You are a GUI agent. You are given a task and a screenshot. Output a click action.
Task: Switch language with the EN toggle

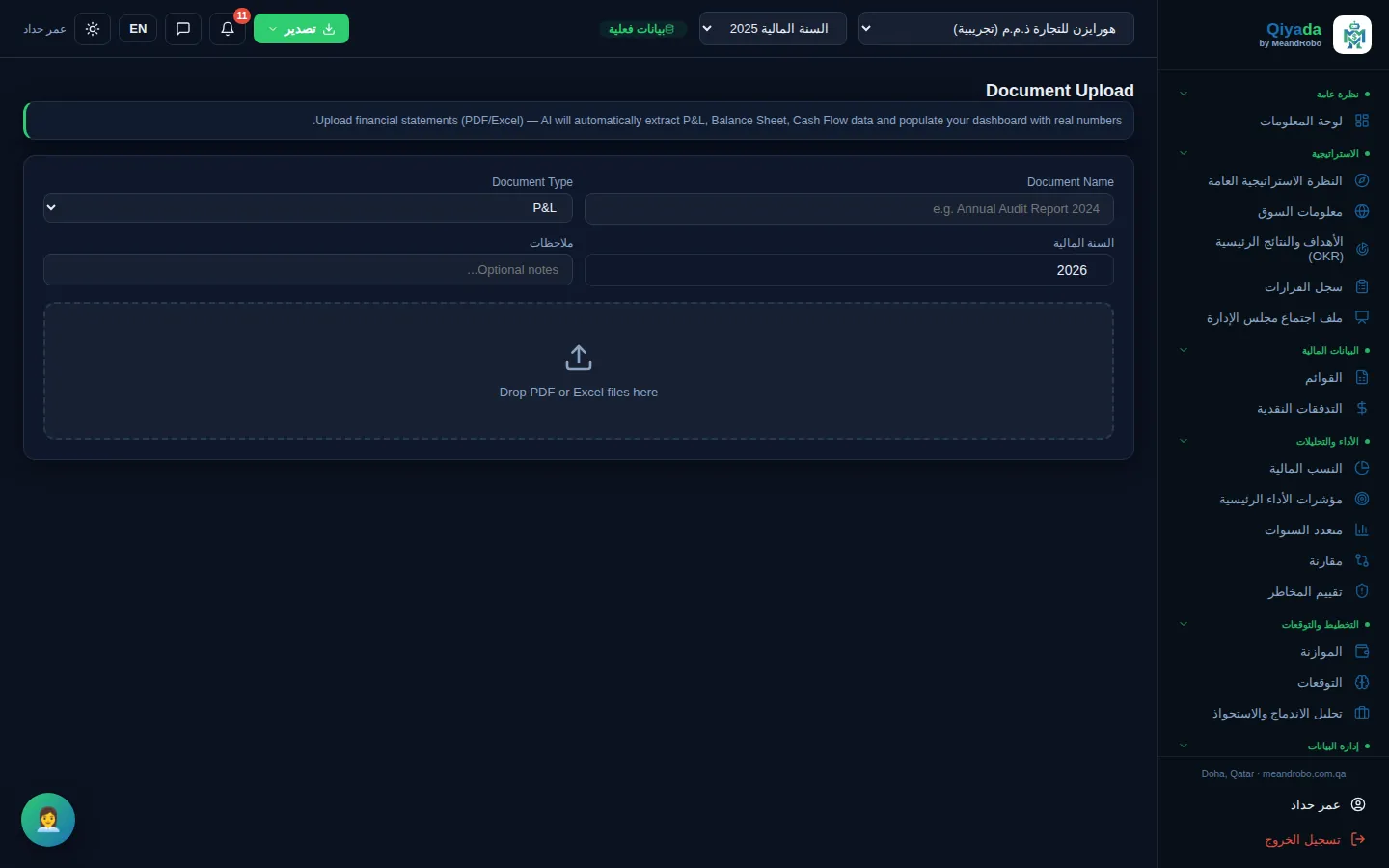[138, 29]
